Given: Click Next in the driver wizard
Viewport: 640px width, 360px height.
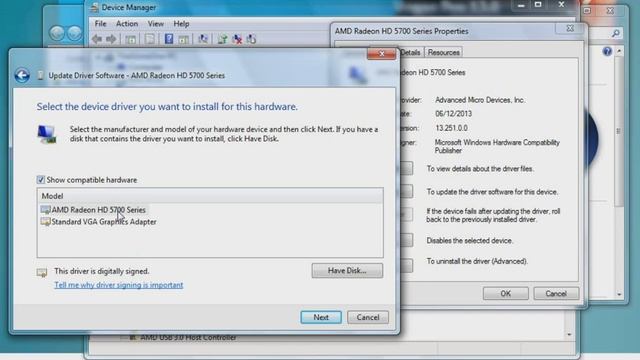Looking at the screenshot, I should 321,317.
